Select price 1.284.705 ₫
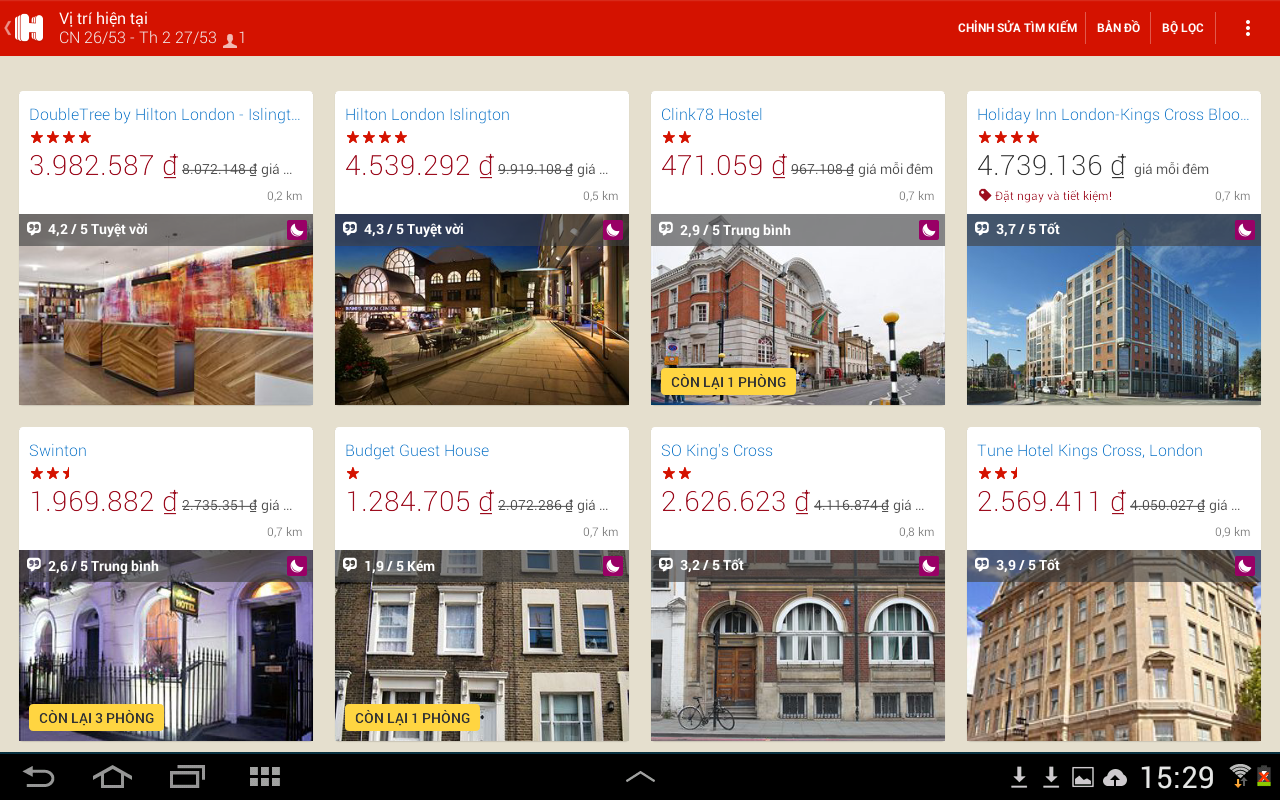The width and height of the screenshot is (1280, 800). coord(419,502)
